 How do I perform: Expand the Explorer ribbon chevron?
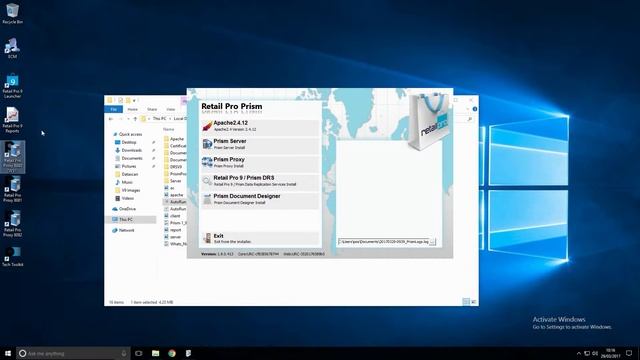(468, 109)
